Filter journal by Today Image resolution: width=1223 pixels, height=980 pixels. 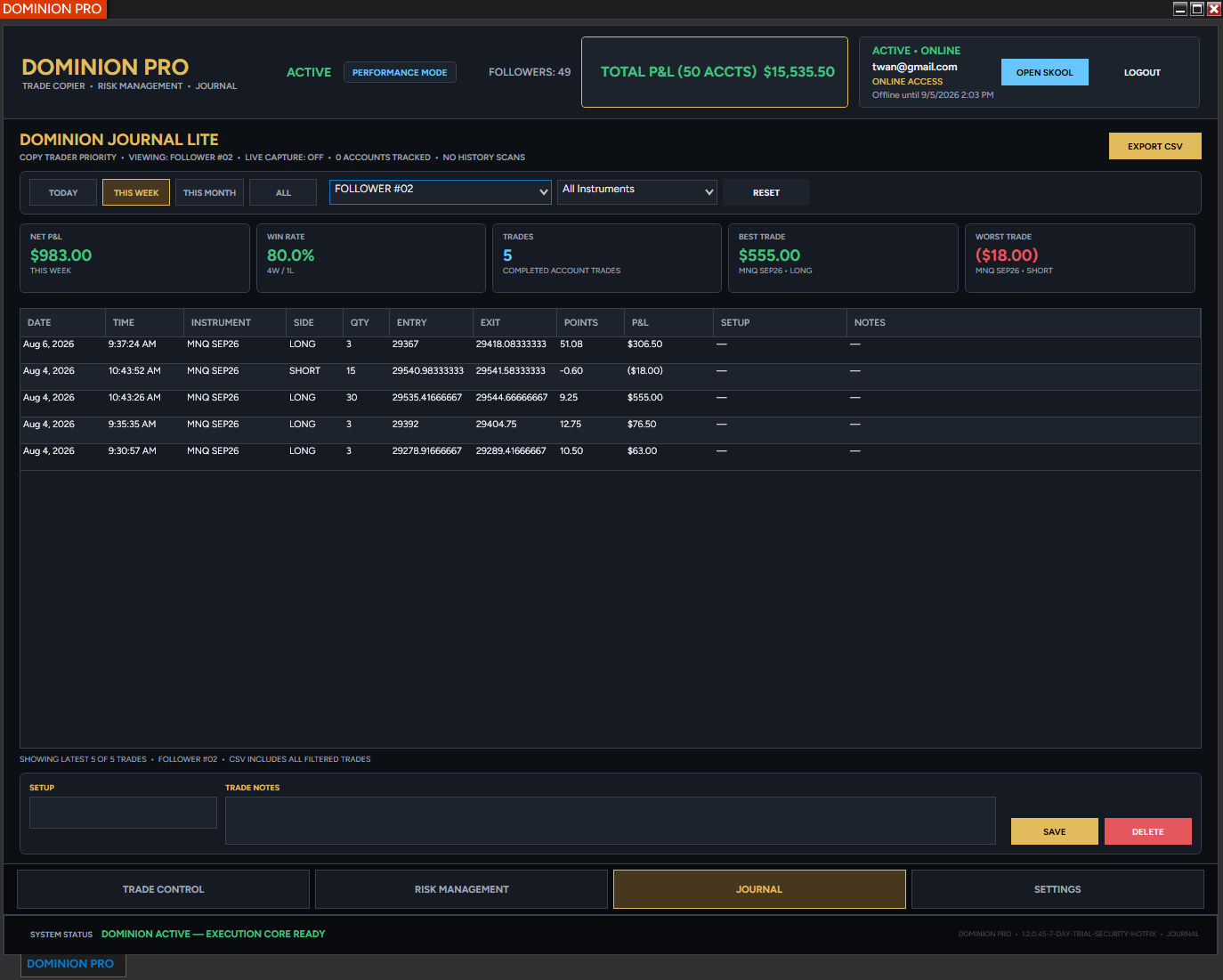pyautogui.click(x=63, y=192)
